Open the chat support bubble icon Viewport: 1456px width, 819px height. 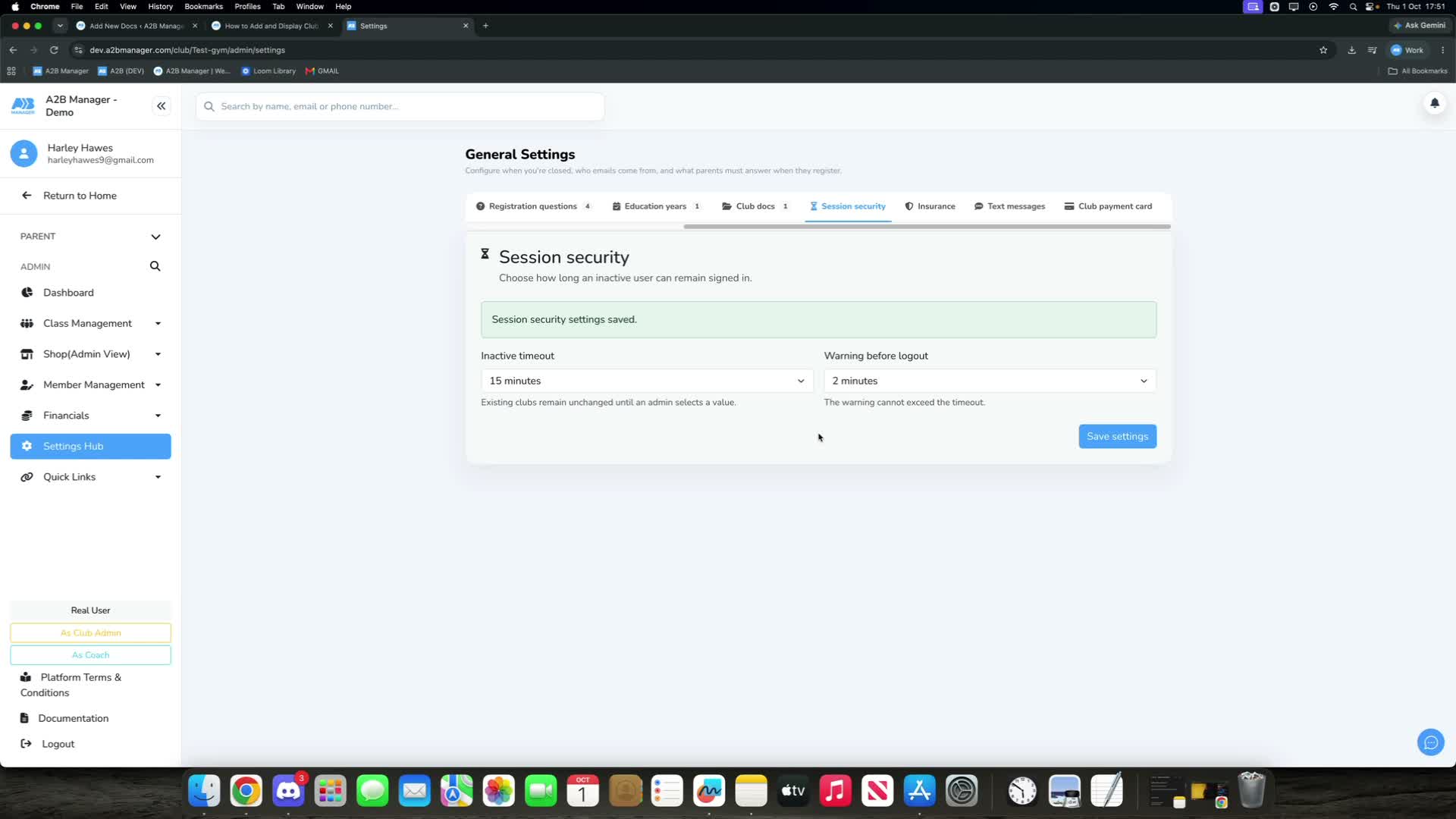[x=1430, y=742]
